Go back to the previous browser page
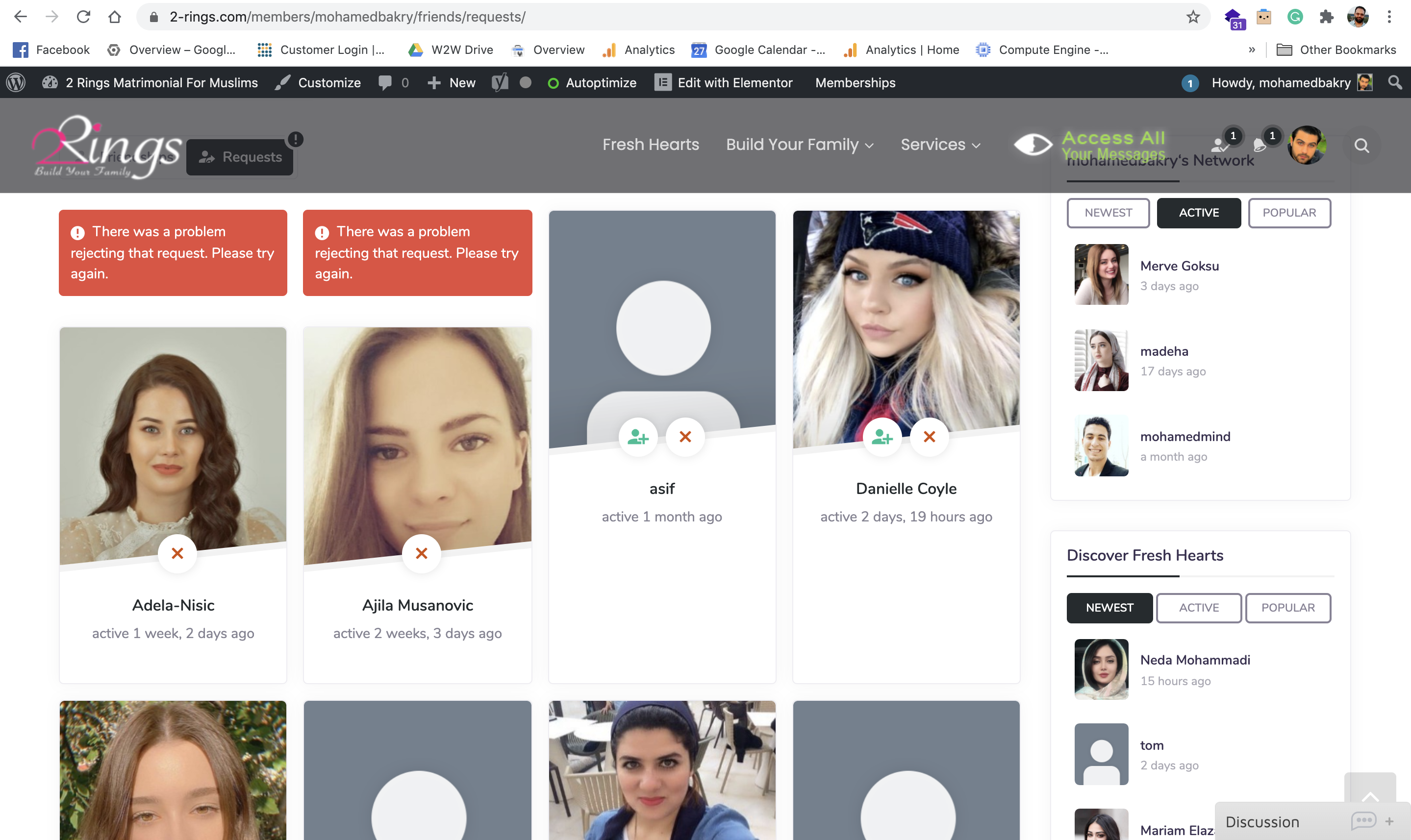Image resolution: width=1411 pixels, height=840 pixels. (21, 17)
